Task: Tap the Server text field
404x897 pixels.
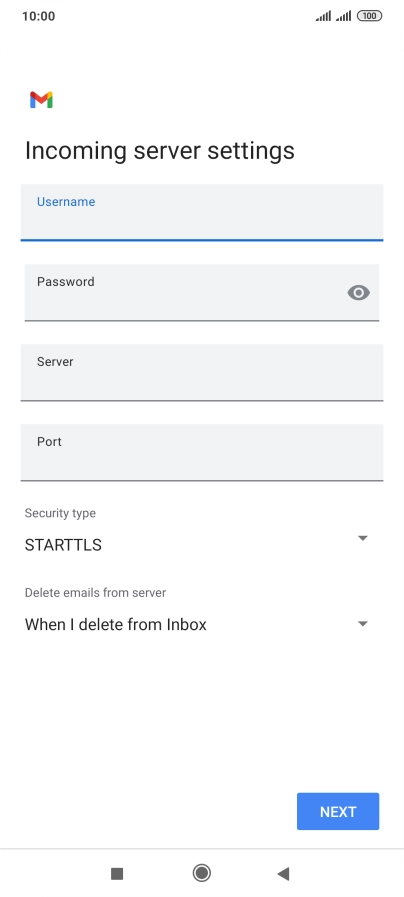Action: point(202,372)
